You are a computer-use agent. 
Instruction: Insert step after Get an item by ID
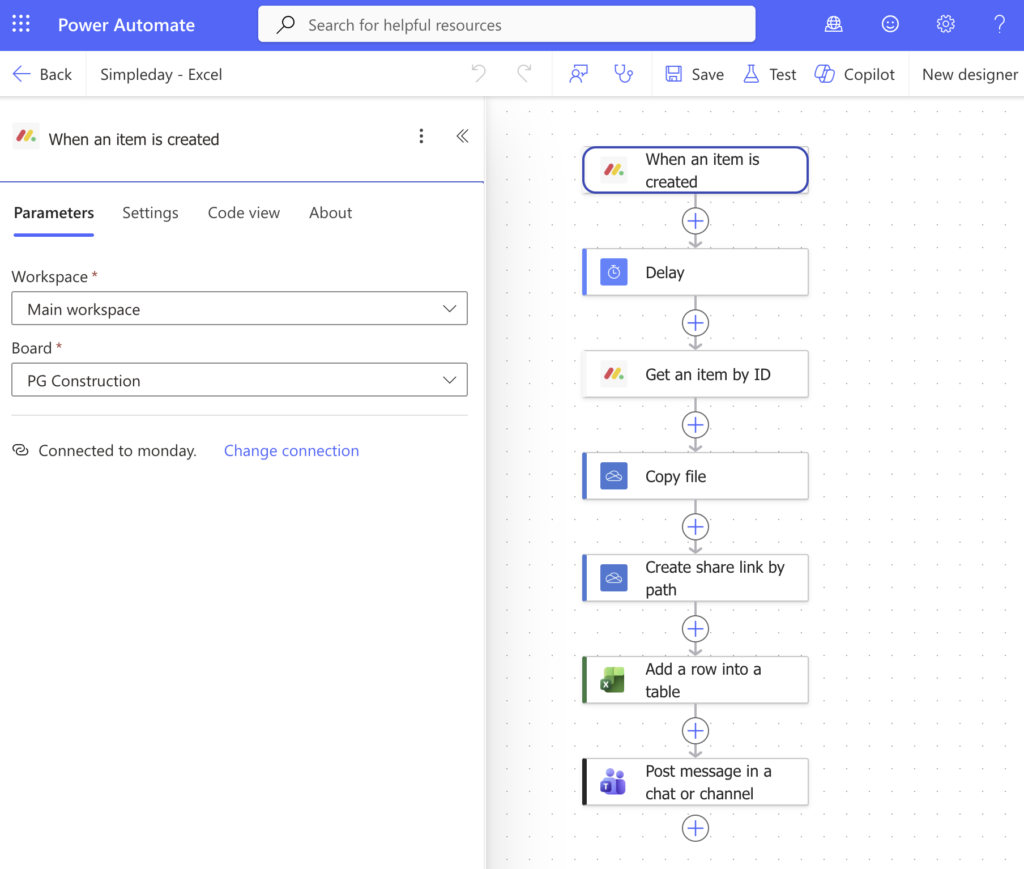(696, 425)
